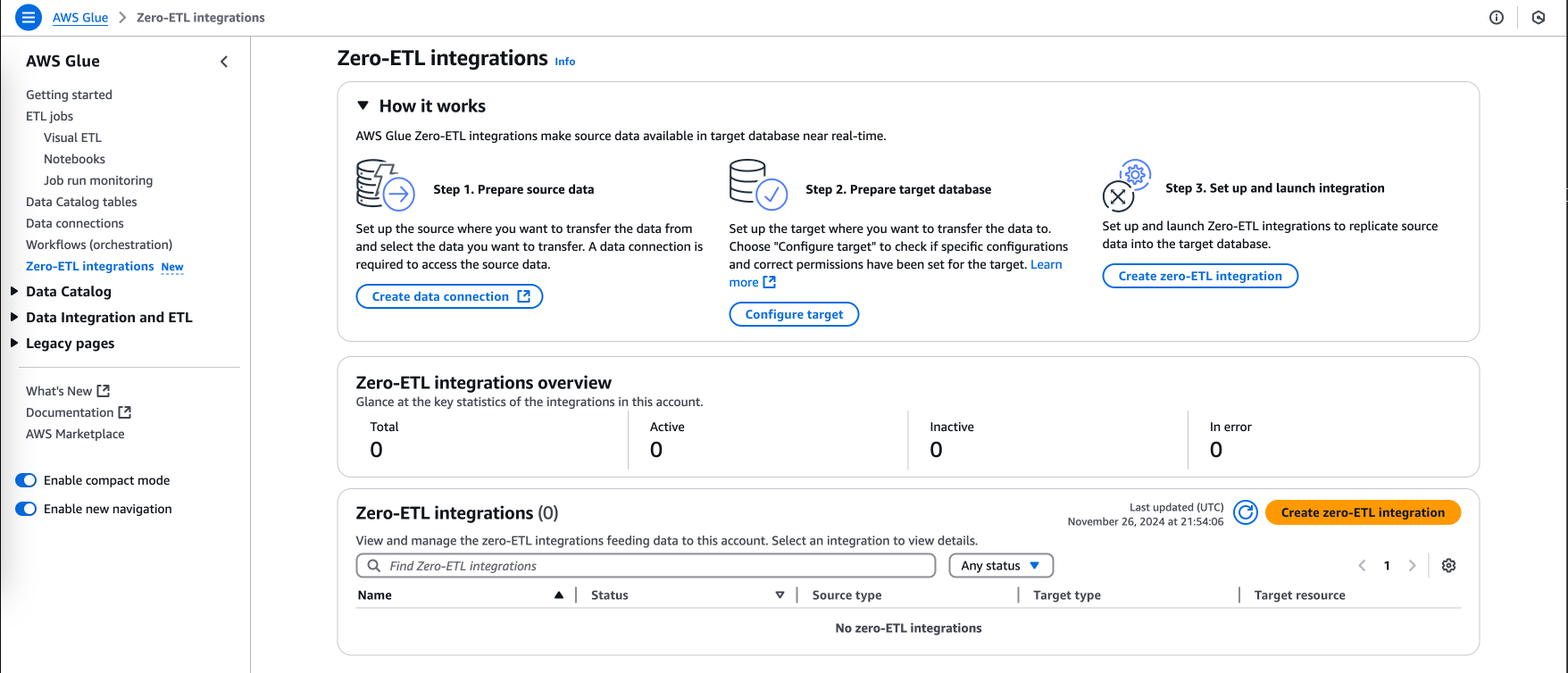Click page number 1 in pagination
The height and width of the screenshot is (673, 1568).
click(x=1387, y=566)
